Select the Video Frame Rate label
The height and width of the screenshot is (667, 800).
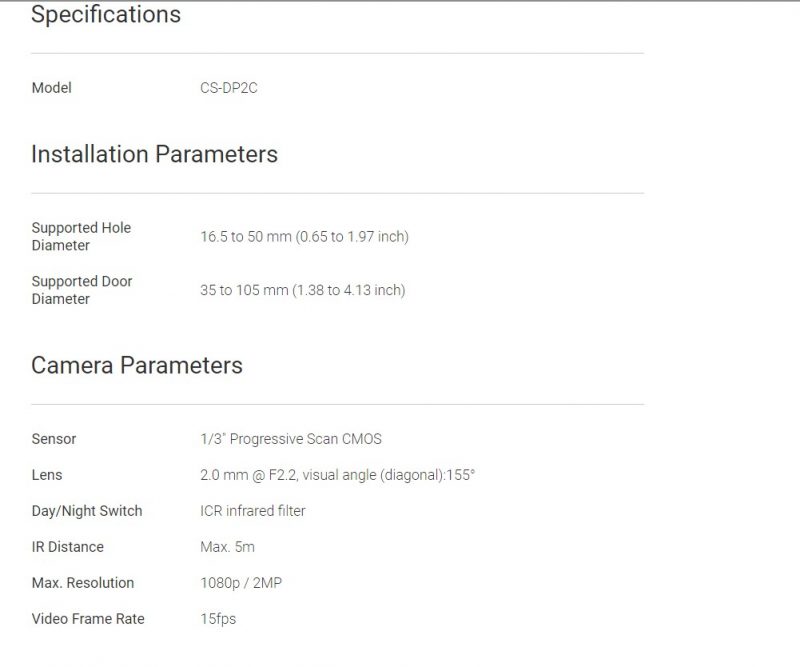coord(88,619)
